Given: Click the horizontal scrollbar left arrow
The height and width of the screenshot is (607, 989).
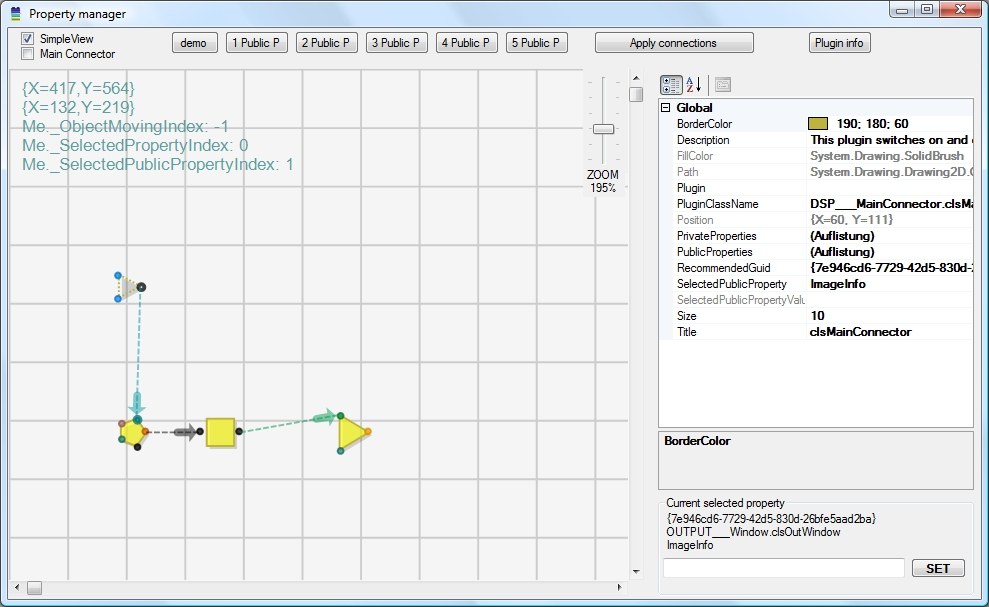Looking at the screenshot, I should coord(17,587).
